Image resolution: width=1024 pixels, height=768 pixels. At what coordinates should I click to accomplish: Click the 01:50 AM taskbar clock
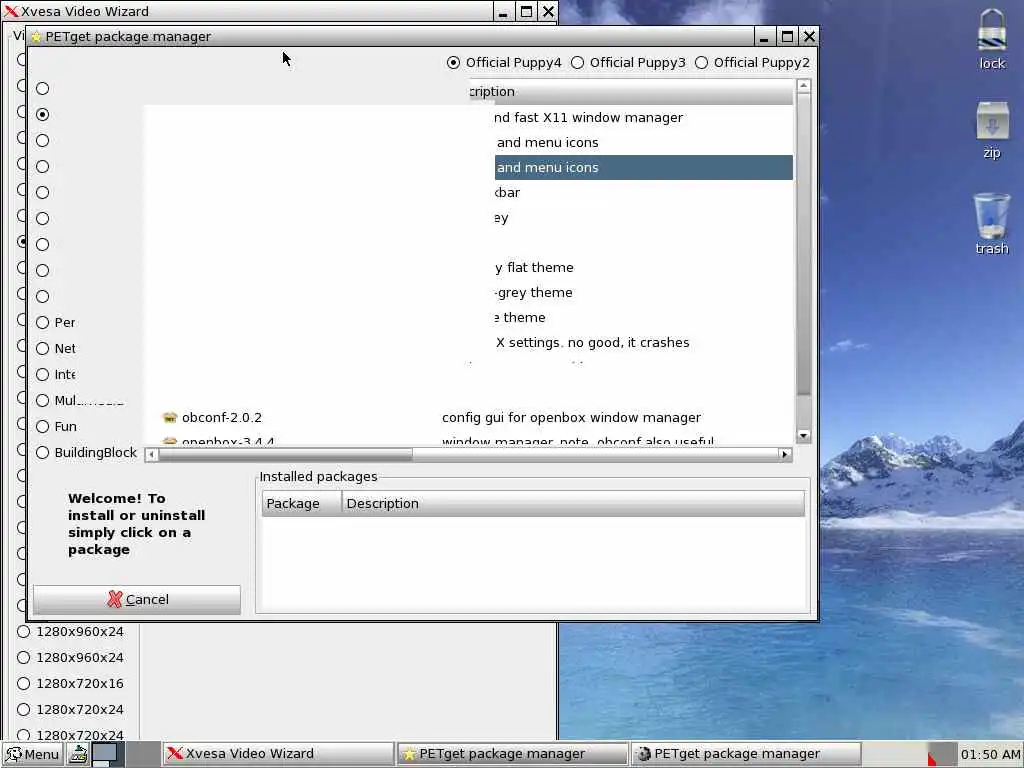[x=990, y=755]
